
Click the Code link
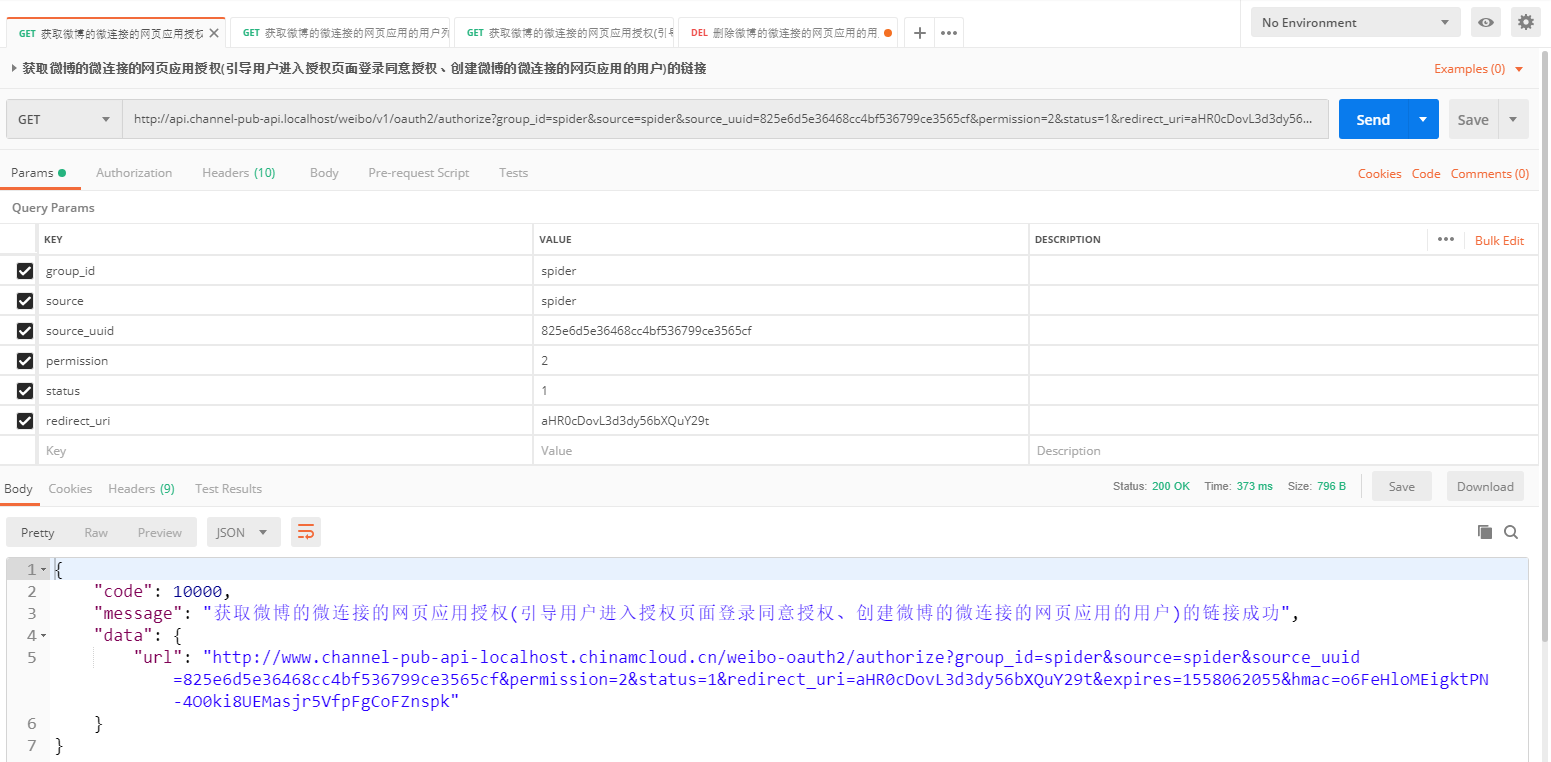point(1426,174)
